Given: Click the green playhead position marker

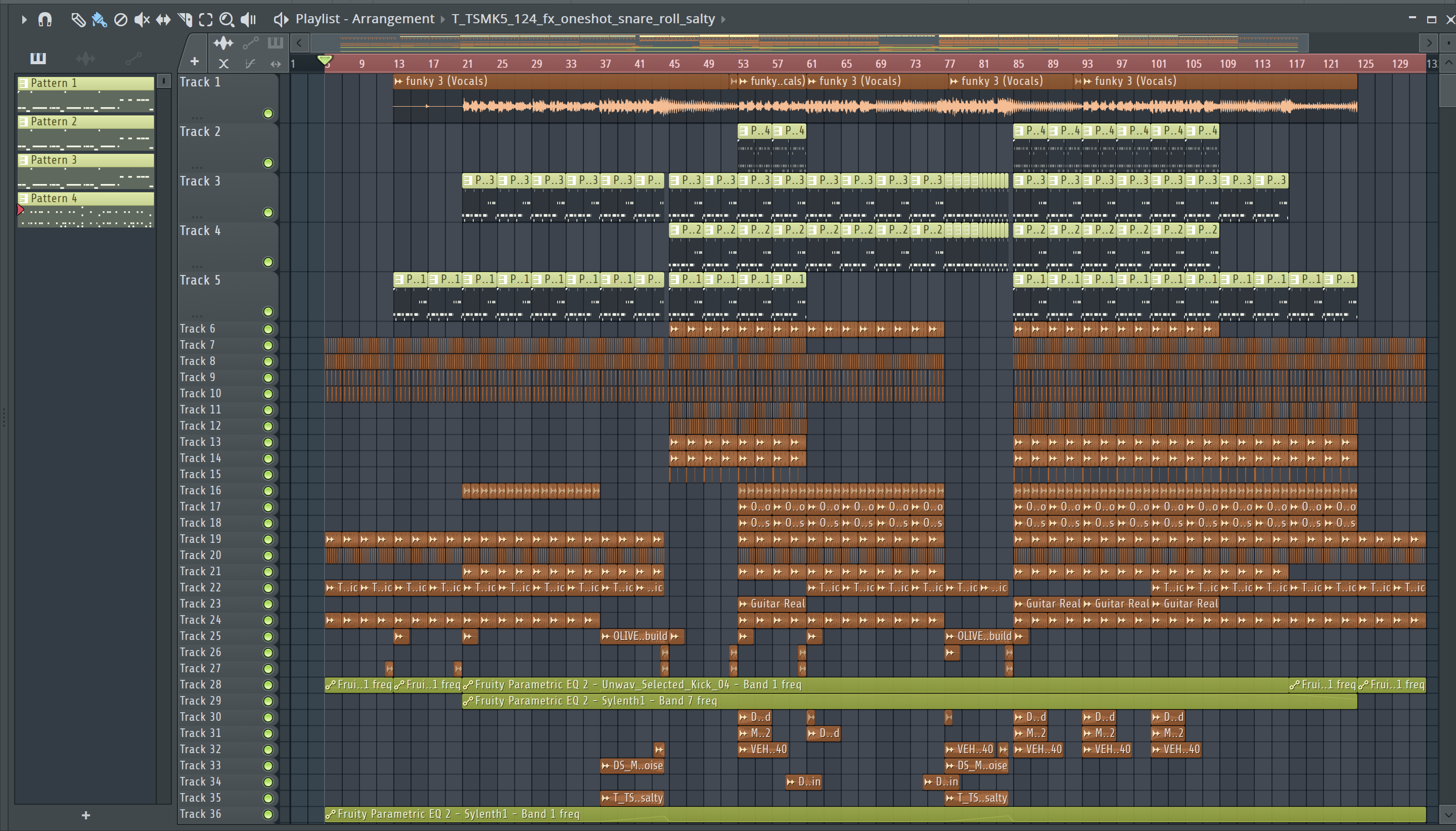Looking at the screenshot, I should pos(324,60).
